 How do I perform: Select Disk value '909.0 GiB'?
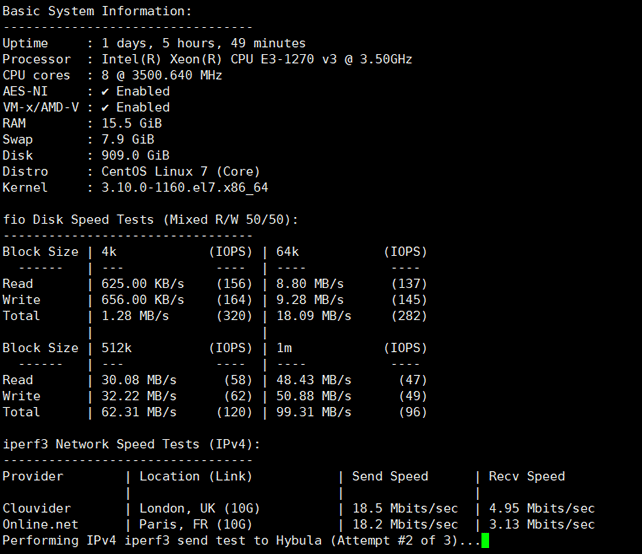click(136, 156)
